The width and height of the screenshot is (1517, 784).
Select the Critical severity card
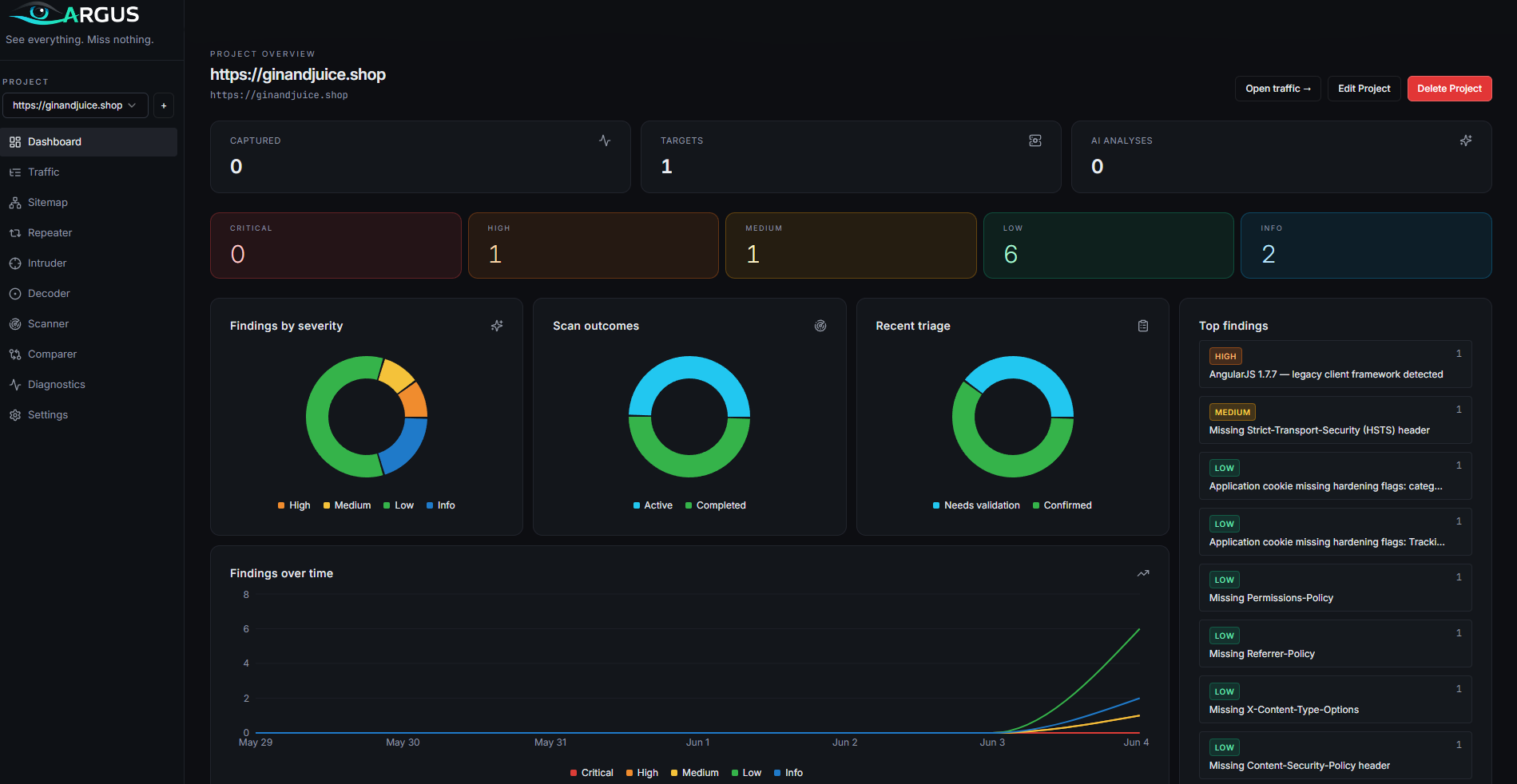pos(336,246)
